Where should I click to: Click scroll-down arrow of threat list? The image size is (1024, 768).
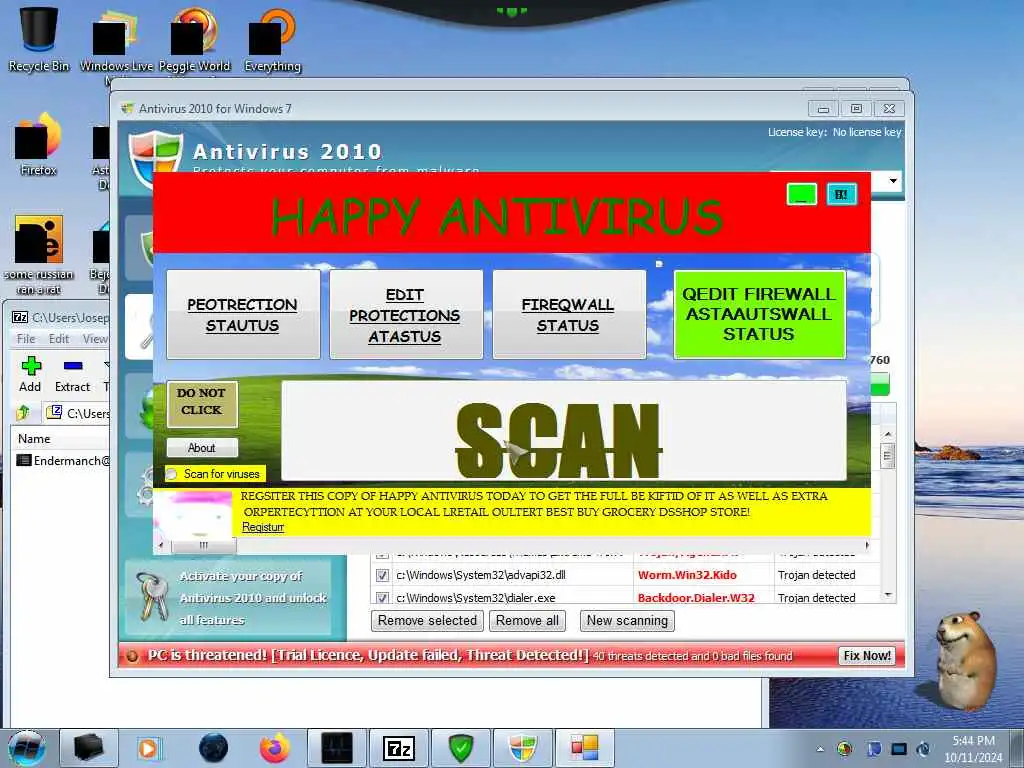[x=888, y=595]
